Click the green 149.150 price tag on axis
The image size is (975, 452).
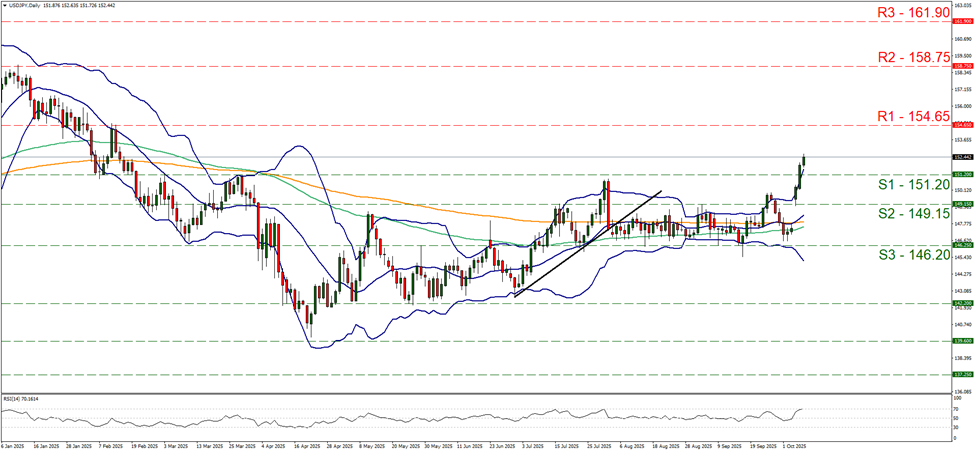pyautogui.click(x=962, y=204)
